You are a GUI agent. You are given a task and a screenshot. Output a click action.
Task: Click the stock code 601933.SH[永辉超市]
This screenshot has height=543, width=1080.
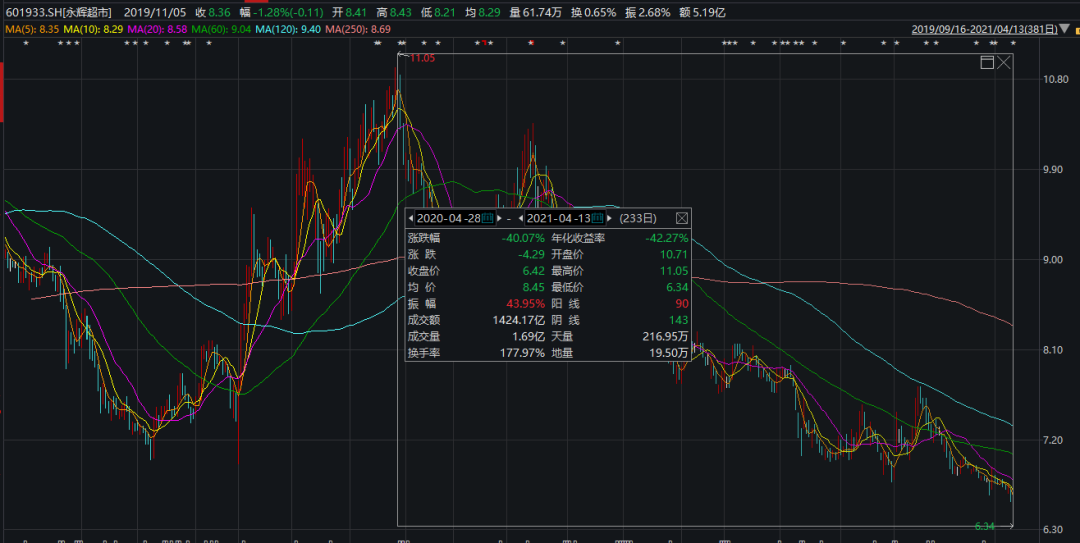pos(59,12)
